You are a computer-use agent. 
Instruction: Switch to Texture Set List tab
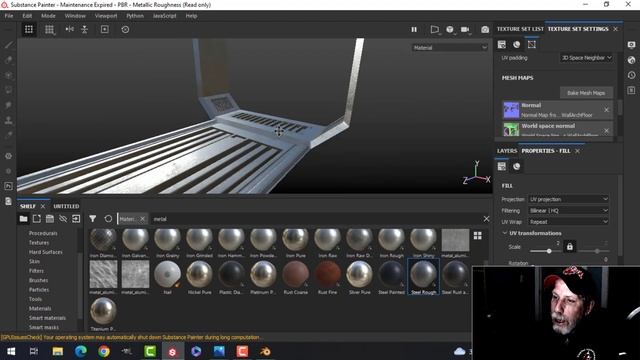[520, 29]
